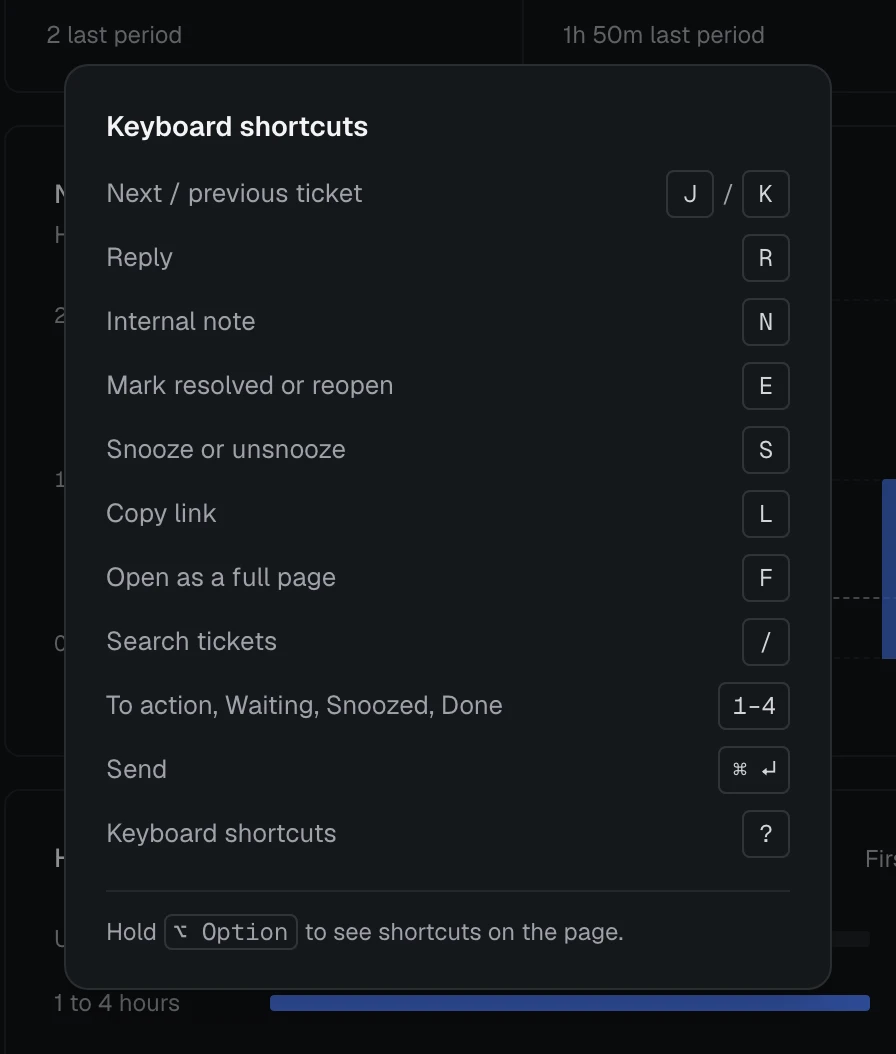Click the 'Snooze or unsnooze' label
896x1054 pixels.
point(226,450)
